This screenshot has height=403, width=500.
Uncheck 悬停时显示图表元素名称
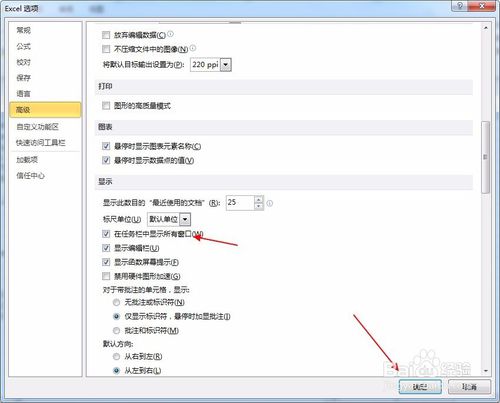(x=106, y=146)
